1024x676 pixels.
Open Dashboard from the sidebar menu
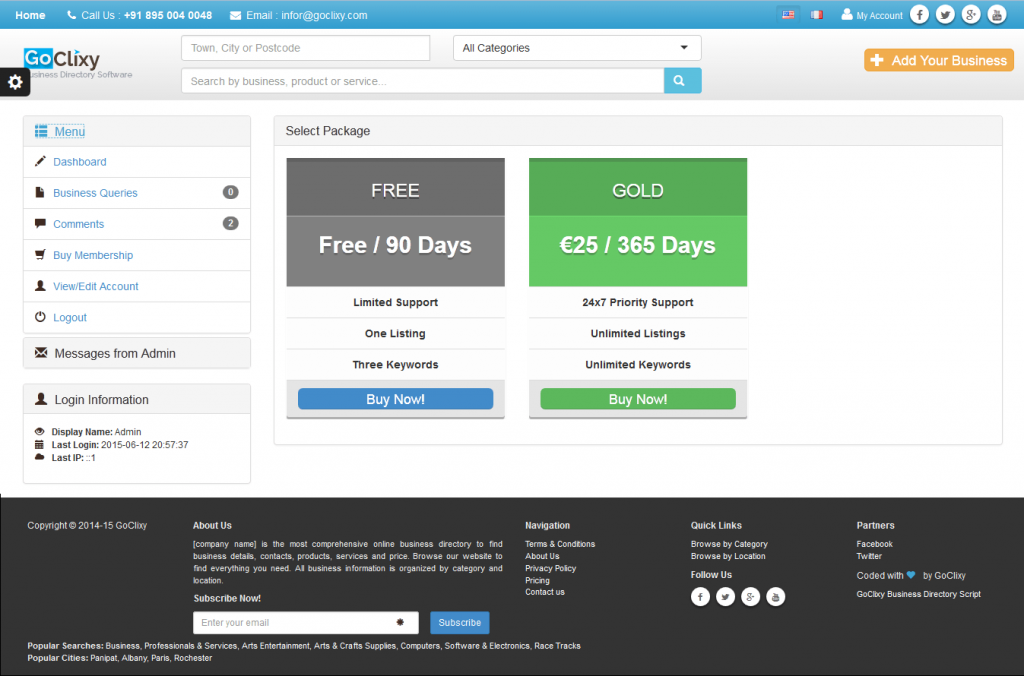(x=80, y=162)
